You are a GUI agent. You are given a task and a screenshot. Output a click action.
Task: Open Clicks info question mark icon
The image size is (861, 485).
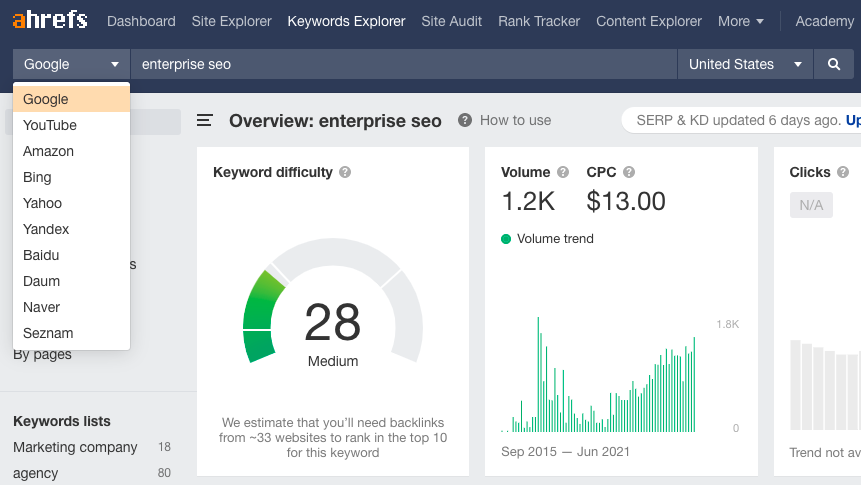click(843, 172)
